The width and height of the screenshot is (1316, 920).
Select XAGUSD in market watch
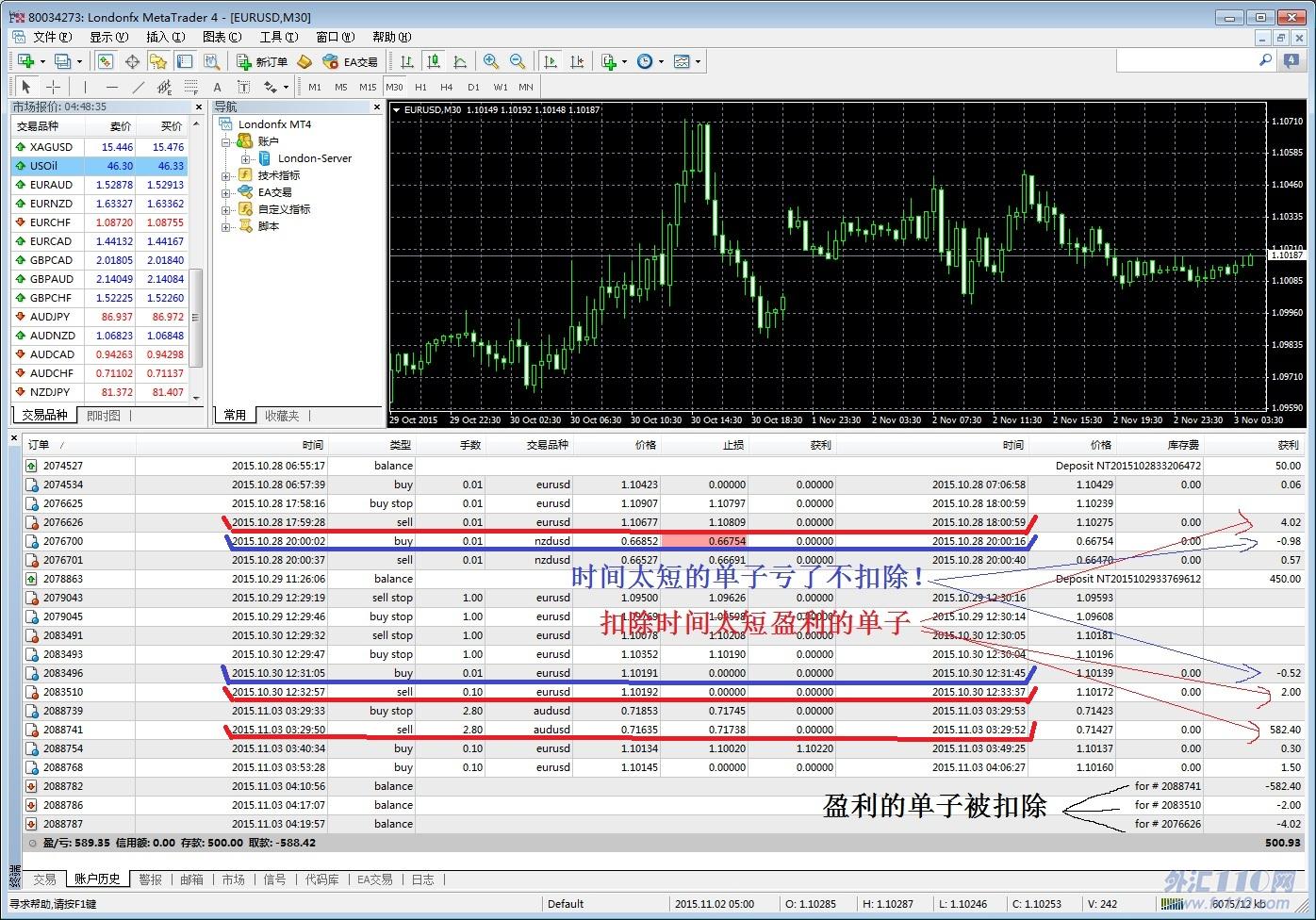click(100, 147)
